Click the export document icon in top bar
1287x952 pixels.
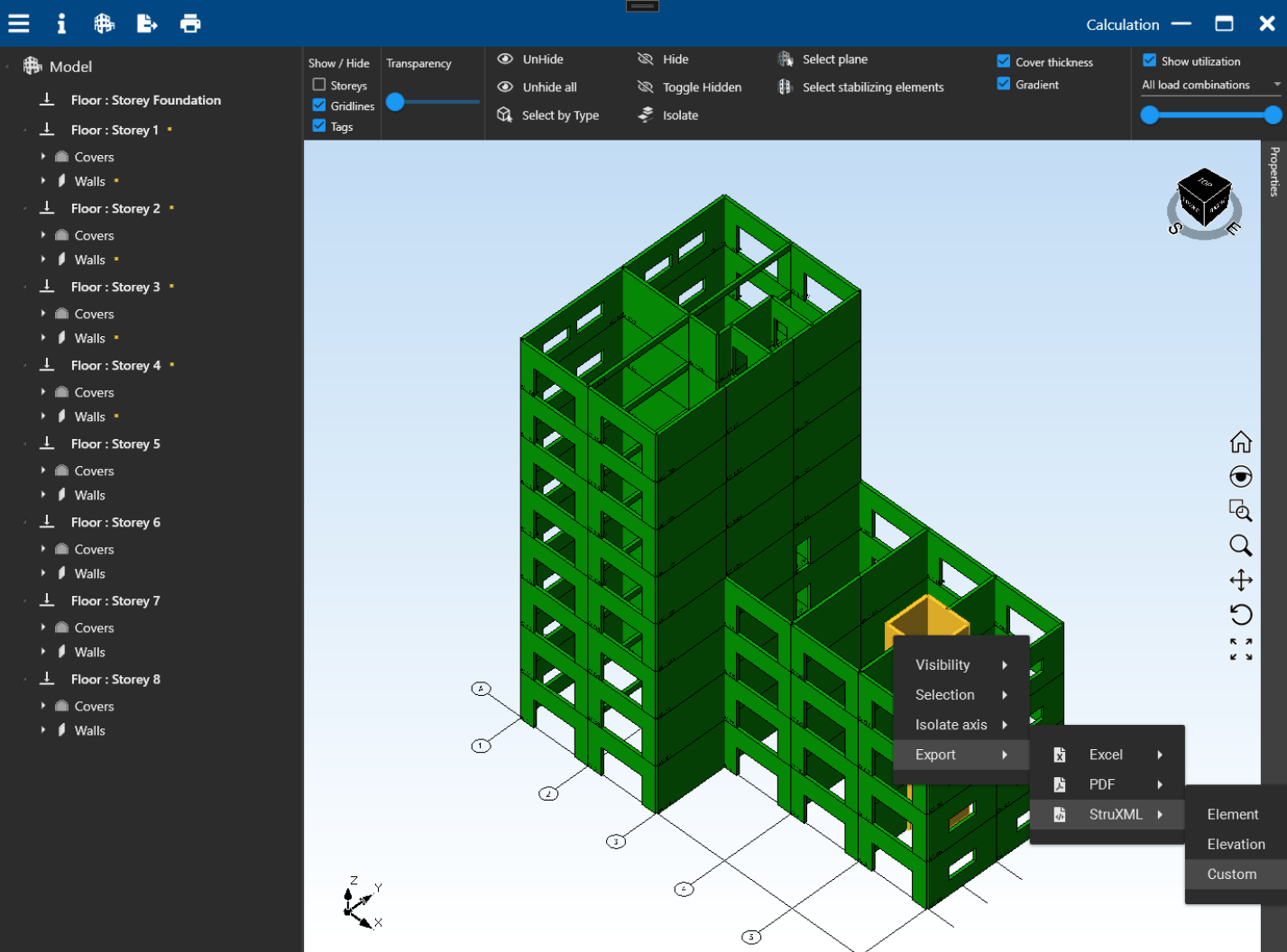coord(147,23)
